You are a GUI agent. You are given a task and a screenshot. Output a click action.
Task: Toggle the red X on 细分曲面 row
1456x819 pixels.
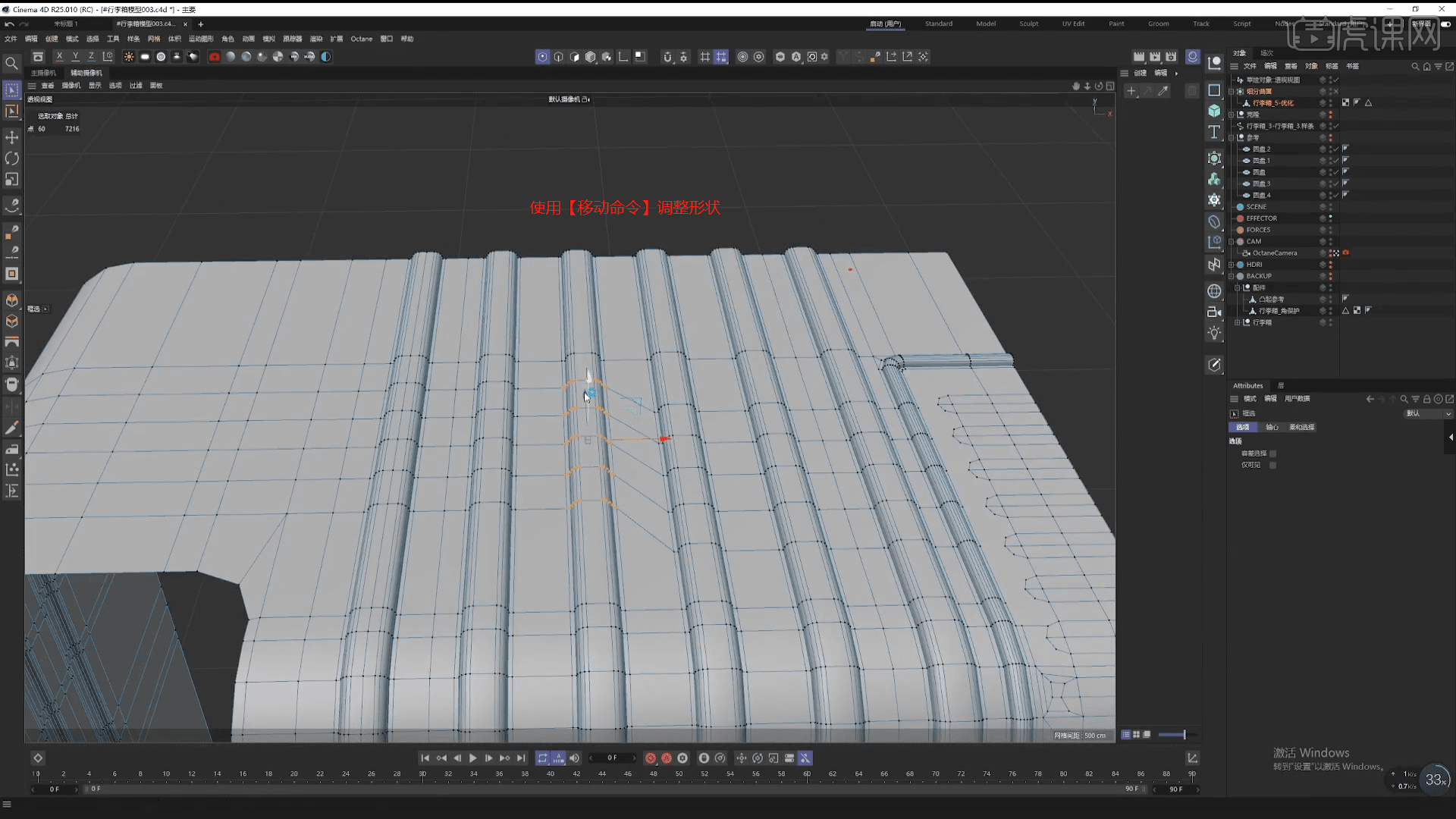[x=1336, y=91]
